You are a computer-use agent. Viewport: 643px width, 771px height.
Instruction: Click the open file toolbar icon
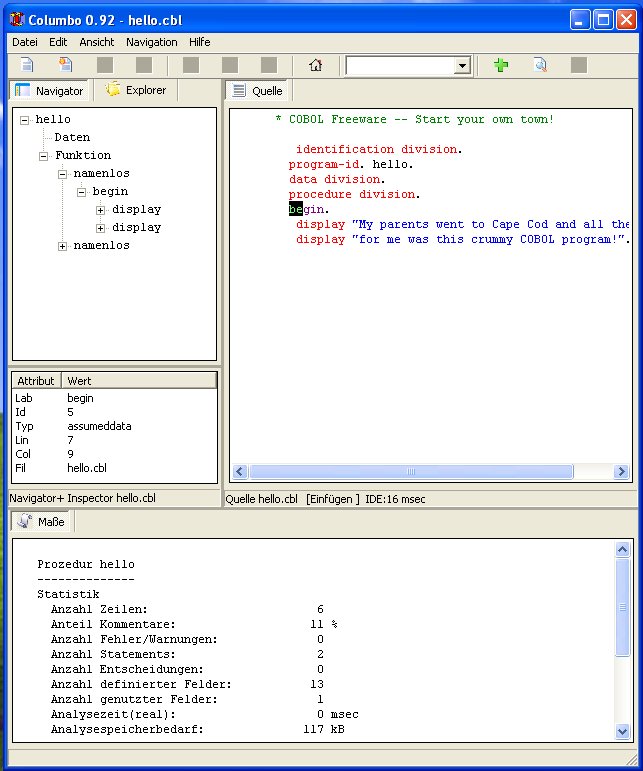click(x=65, y=65)
